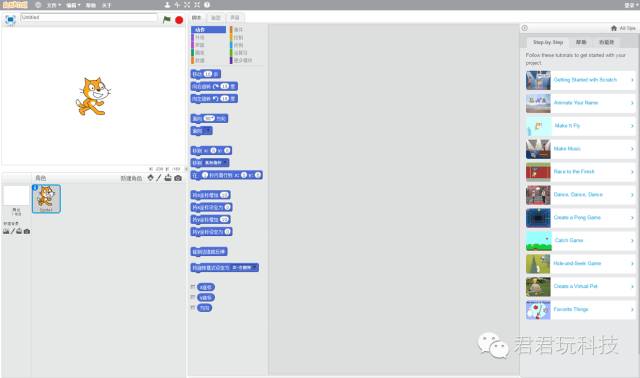Select the 事件 events category
The image size is (640, 378).
[247, 29]
